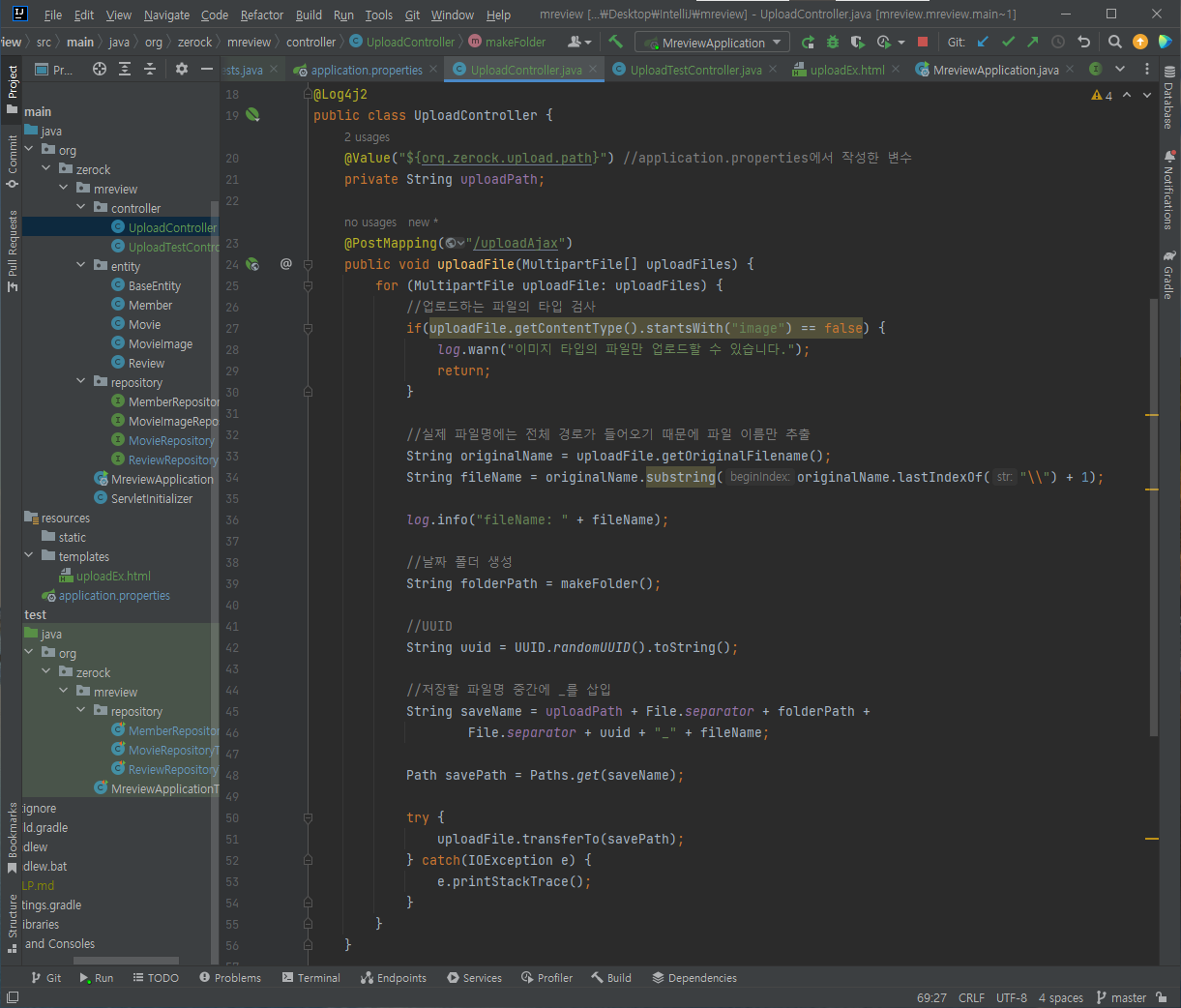
Task: Open the Database tool window
Action: pos(1169,99)
